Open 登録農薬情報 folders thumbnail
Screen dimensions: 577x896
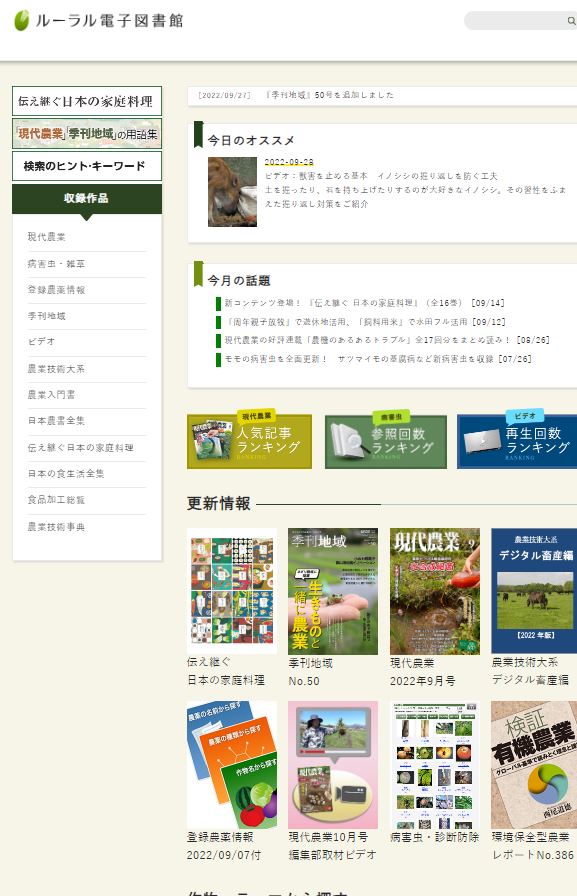tap(232, 765)
